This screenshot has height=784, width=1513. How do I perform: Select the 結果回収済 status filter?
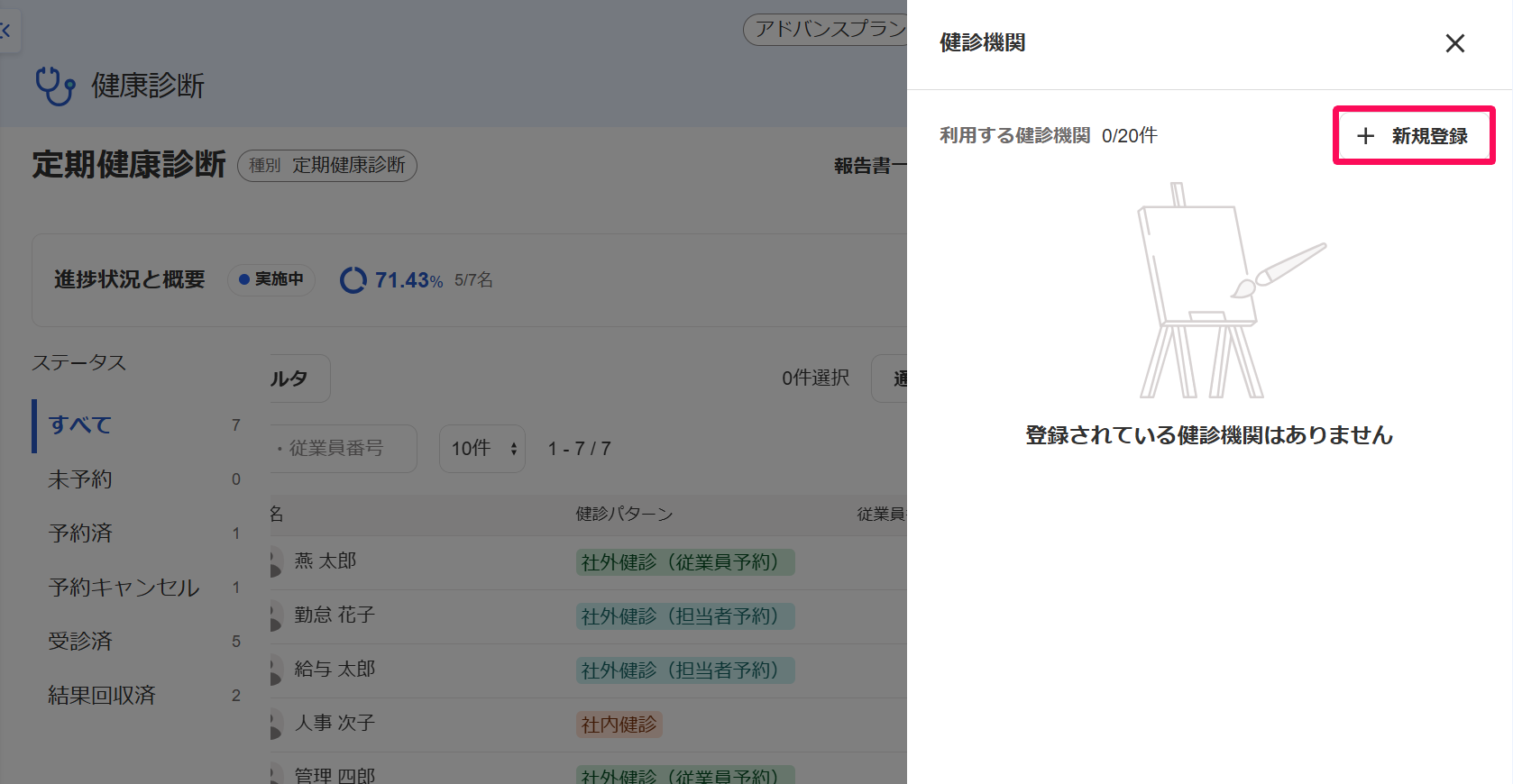pyautogui.click(x=144, y=696)
